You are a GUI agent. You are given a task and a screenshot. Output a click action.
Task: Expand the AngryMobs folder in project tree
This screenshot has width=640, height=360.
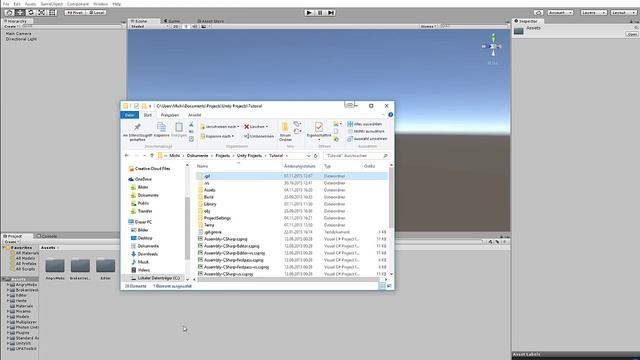8,285
